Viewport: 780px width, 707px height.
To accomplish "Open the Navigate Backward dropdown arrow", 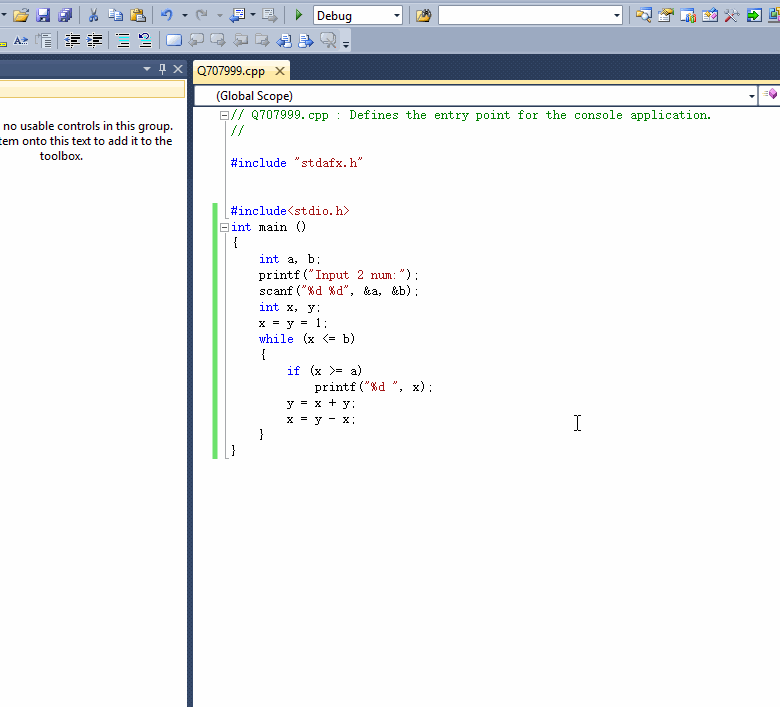I will (x=253, y=15).
